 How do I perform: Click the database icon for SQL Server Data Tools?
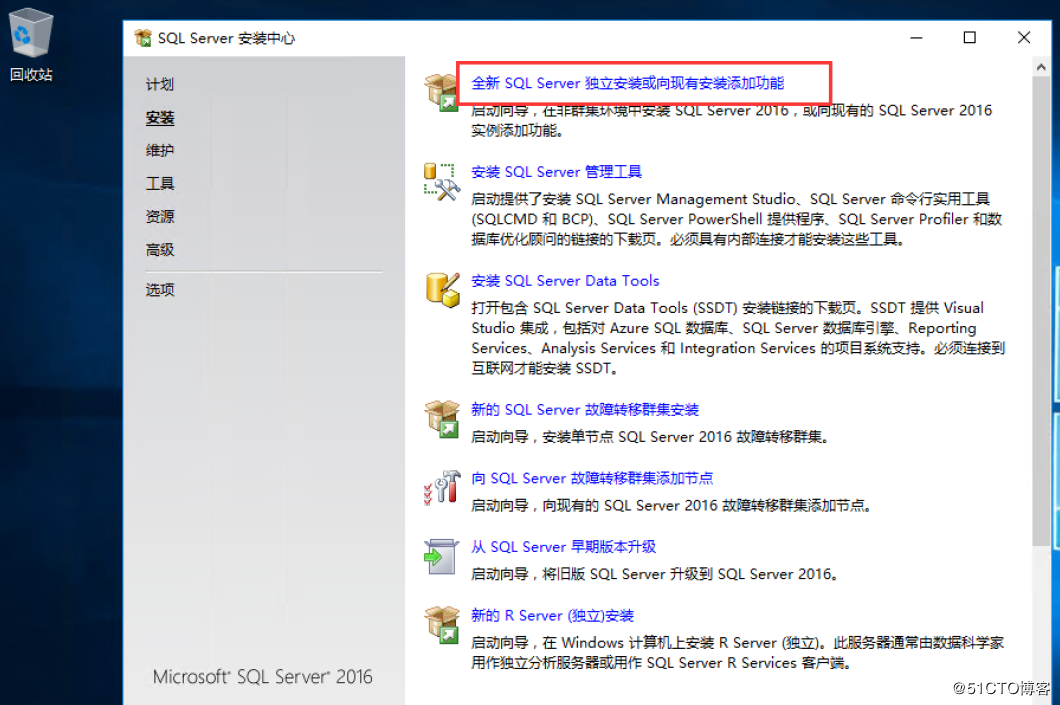[442, 290]
